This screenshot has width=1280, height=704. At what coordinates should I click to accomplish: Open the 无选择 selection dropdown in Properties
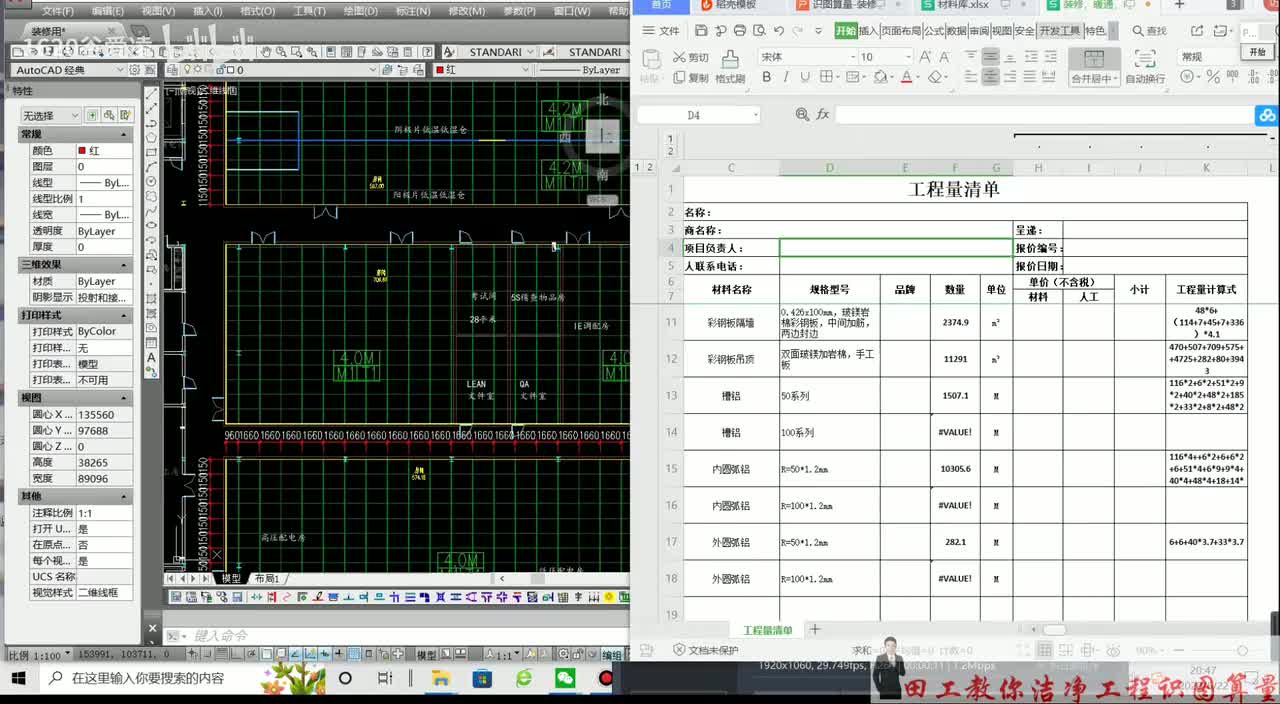[x=50, y=116]
